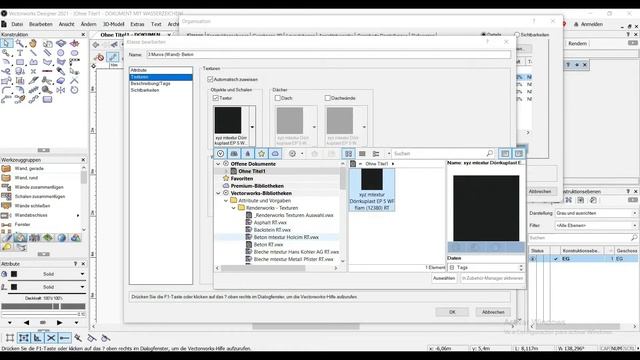This screenshot has width=640, height=360.
Task: Open the Textur swatch dropdown arrow
Action: [x=252, y=127]
